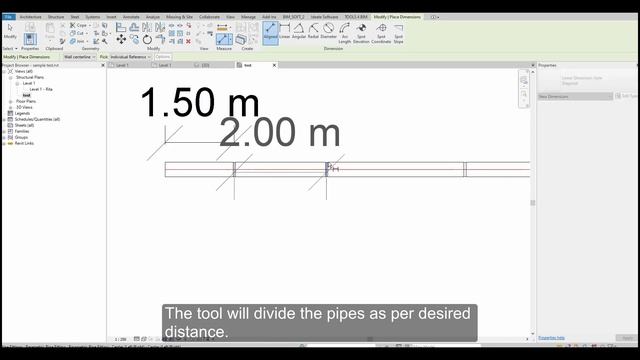Viewport: 640px width, 360px height.
Task: Open the Wall centerline placement dropdown
Action: click(x=80, y=57)
